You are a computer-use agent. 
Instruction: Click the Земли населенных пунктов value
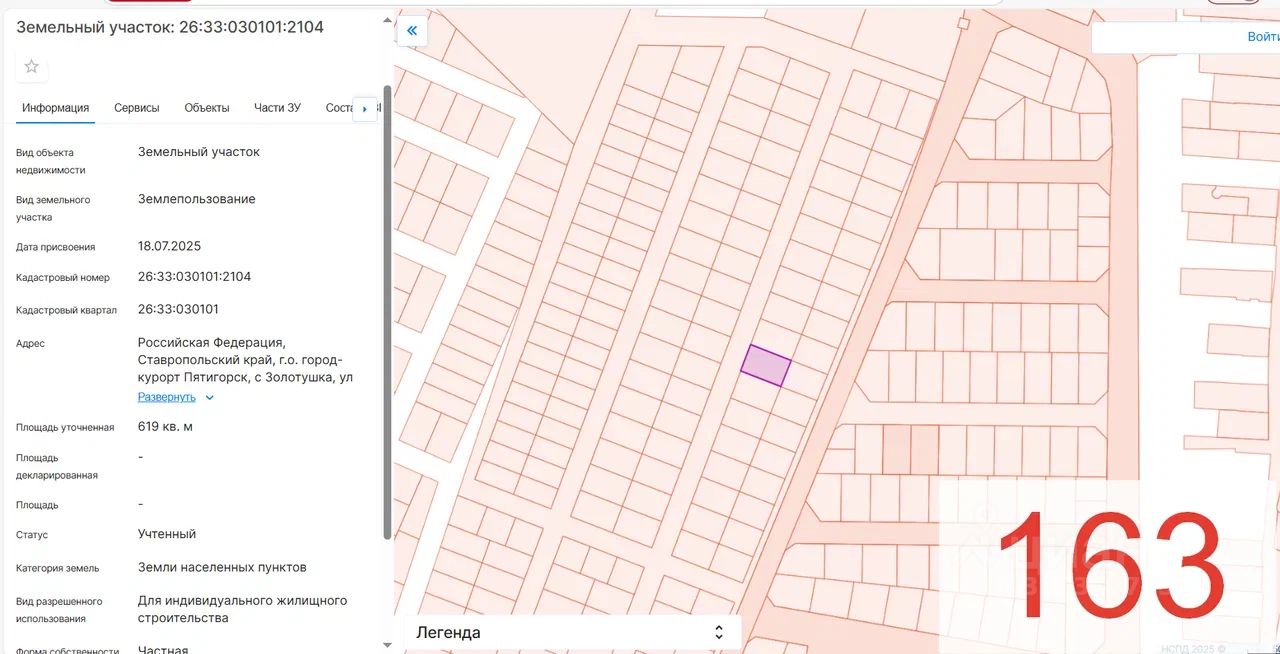[x=222, y=567]
